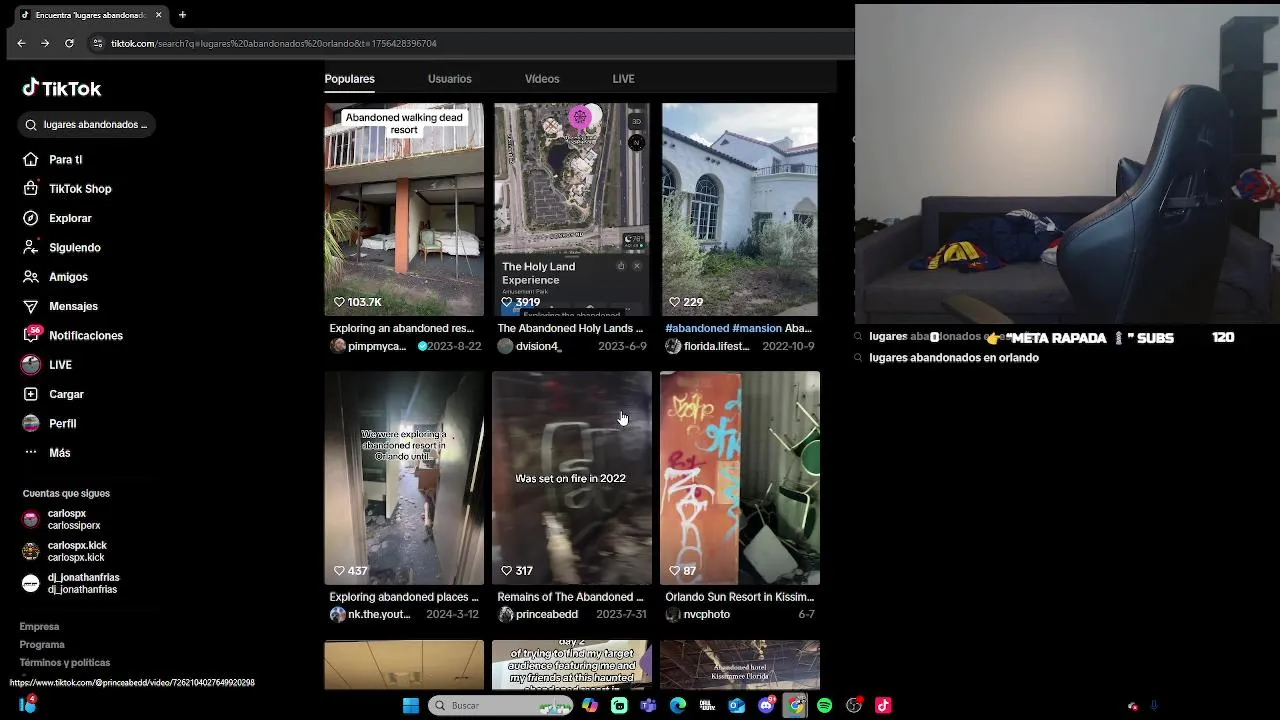The image size is (1280, 720).
Task: Open the Abandoned walking dead resort video
Action: [404, 210]
